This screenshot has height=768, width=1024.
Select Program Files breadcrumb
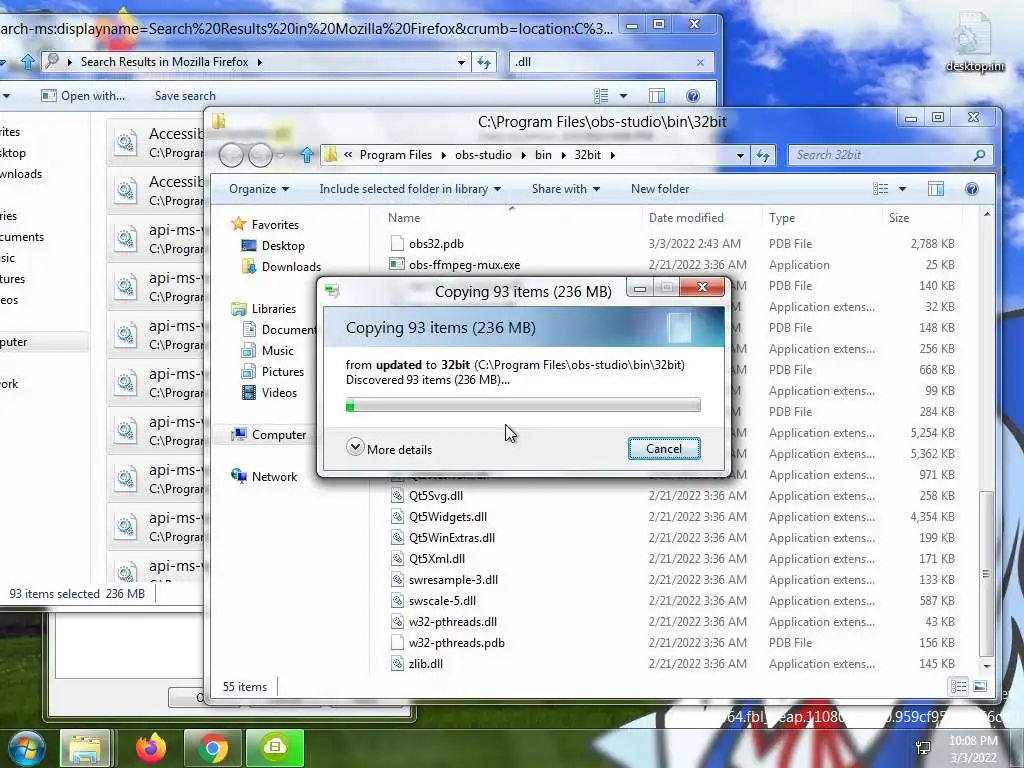[x=395, y=155]
